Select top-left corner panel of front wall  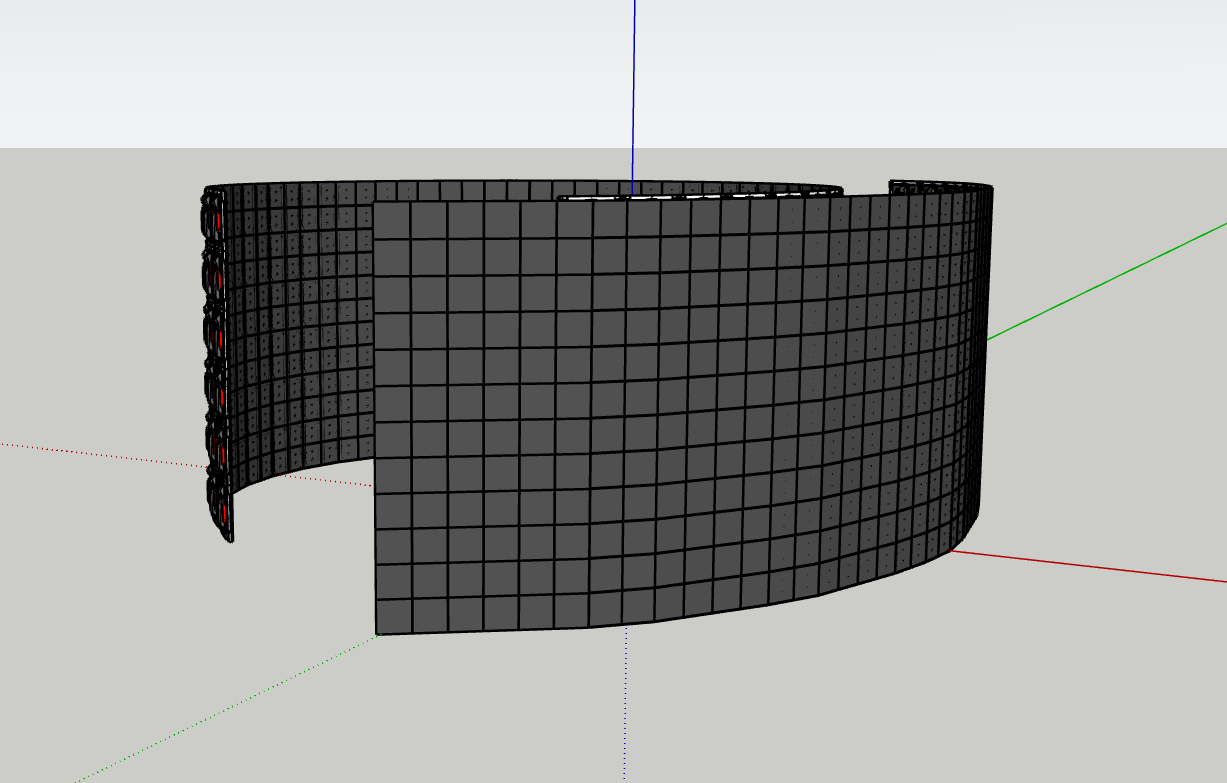pyautogui.click(x=392, y=221)
